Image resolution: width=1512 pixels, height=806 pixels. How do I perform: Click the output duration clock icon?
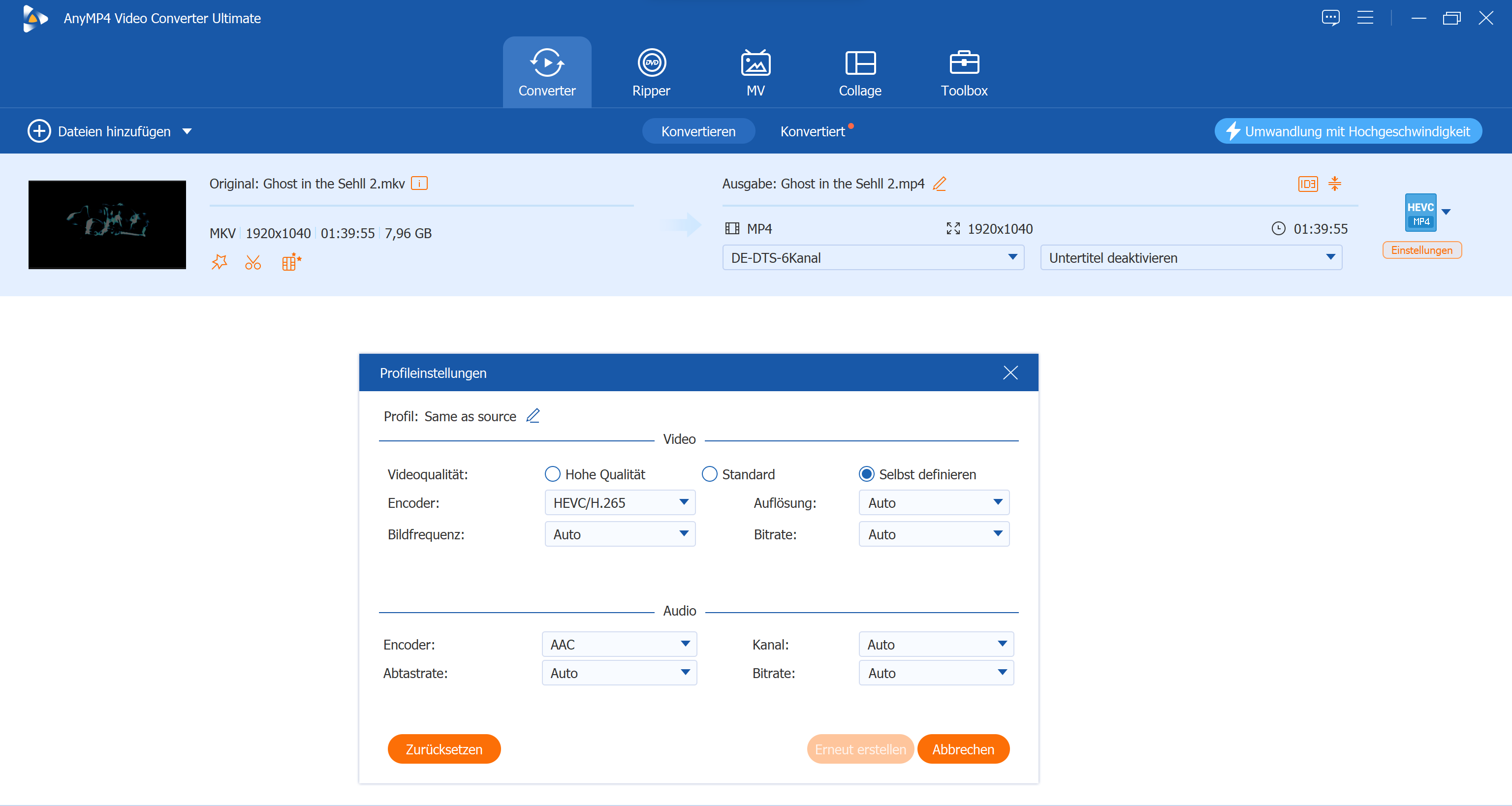tap(1278, 229)
